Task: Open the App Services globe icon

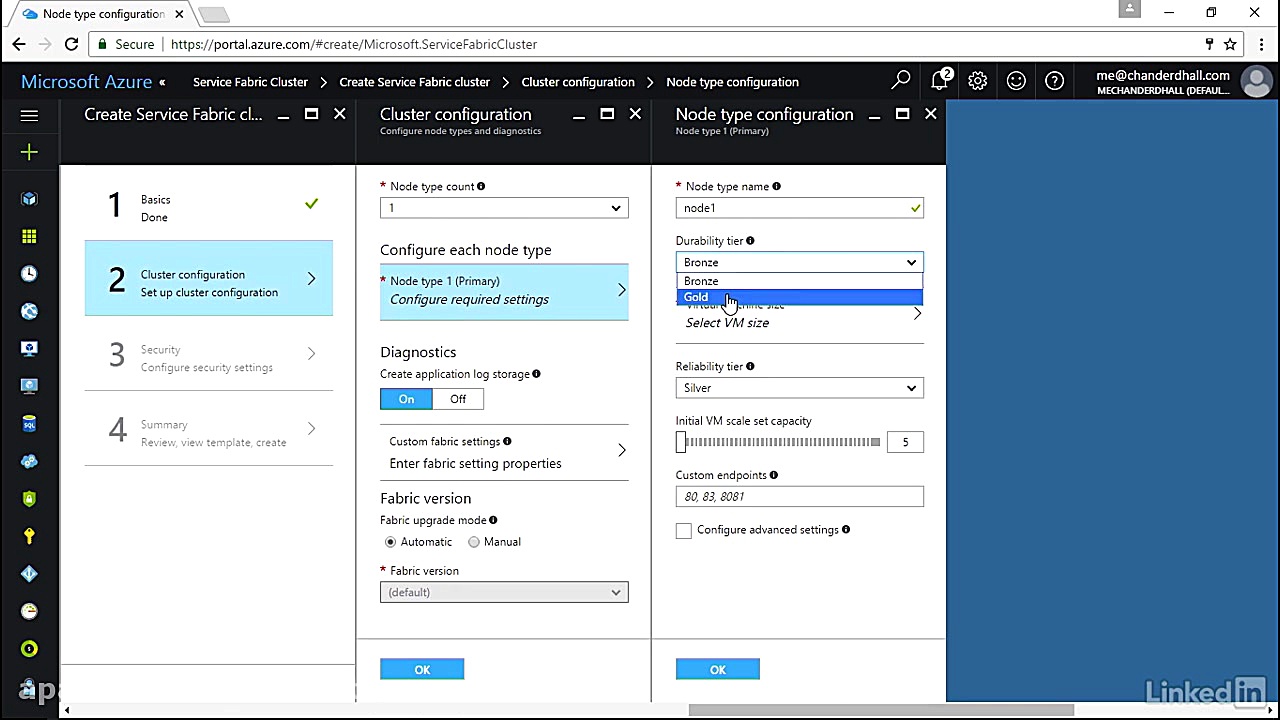Action: click(x=29, y=311)
